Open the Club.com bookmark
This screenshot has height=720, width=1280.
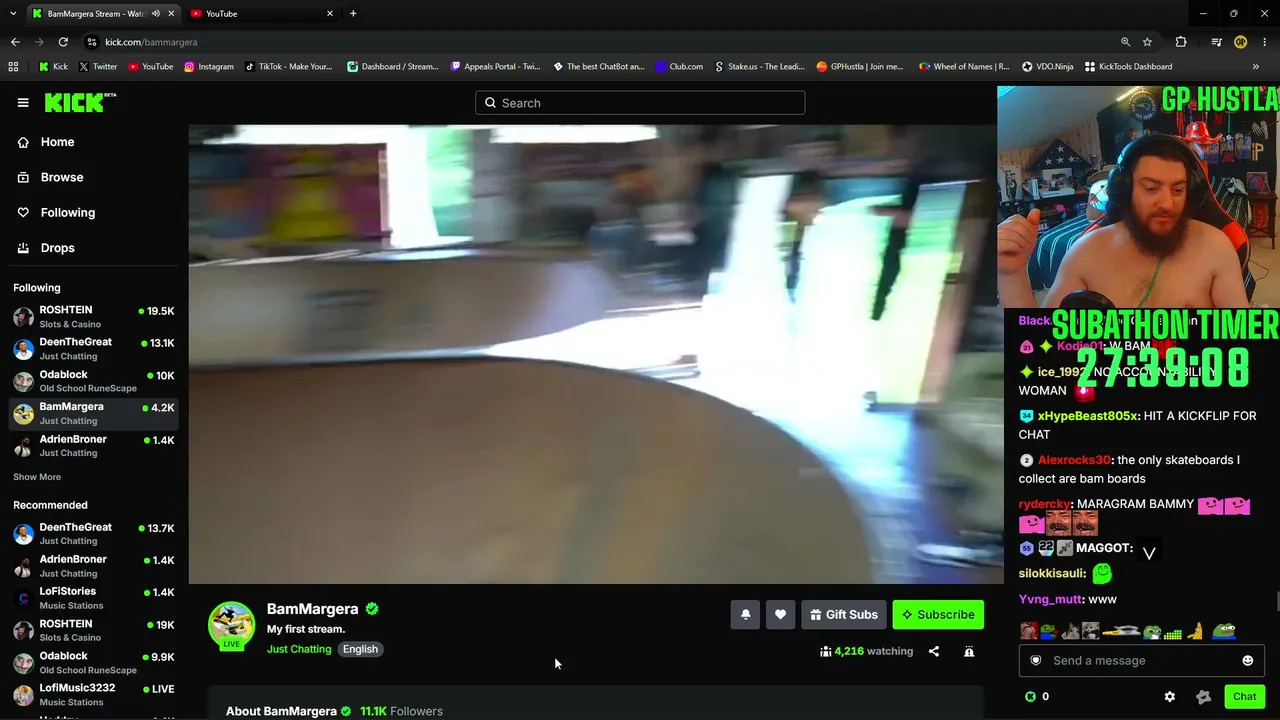point(679,67)
